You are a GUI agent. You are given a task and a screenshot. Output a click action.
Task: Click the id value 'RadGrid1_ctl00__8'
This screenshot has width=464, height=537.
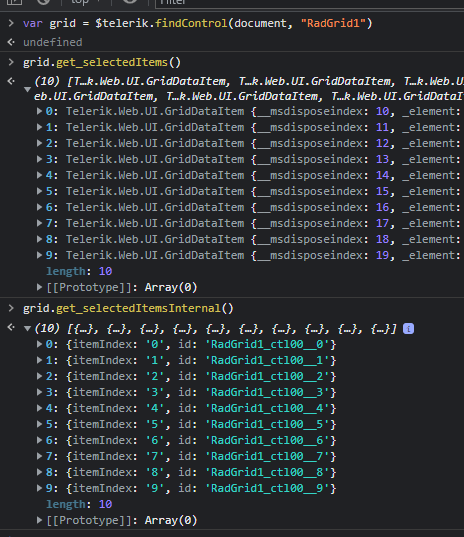click(267, 472)
